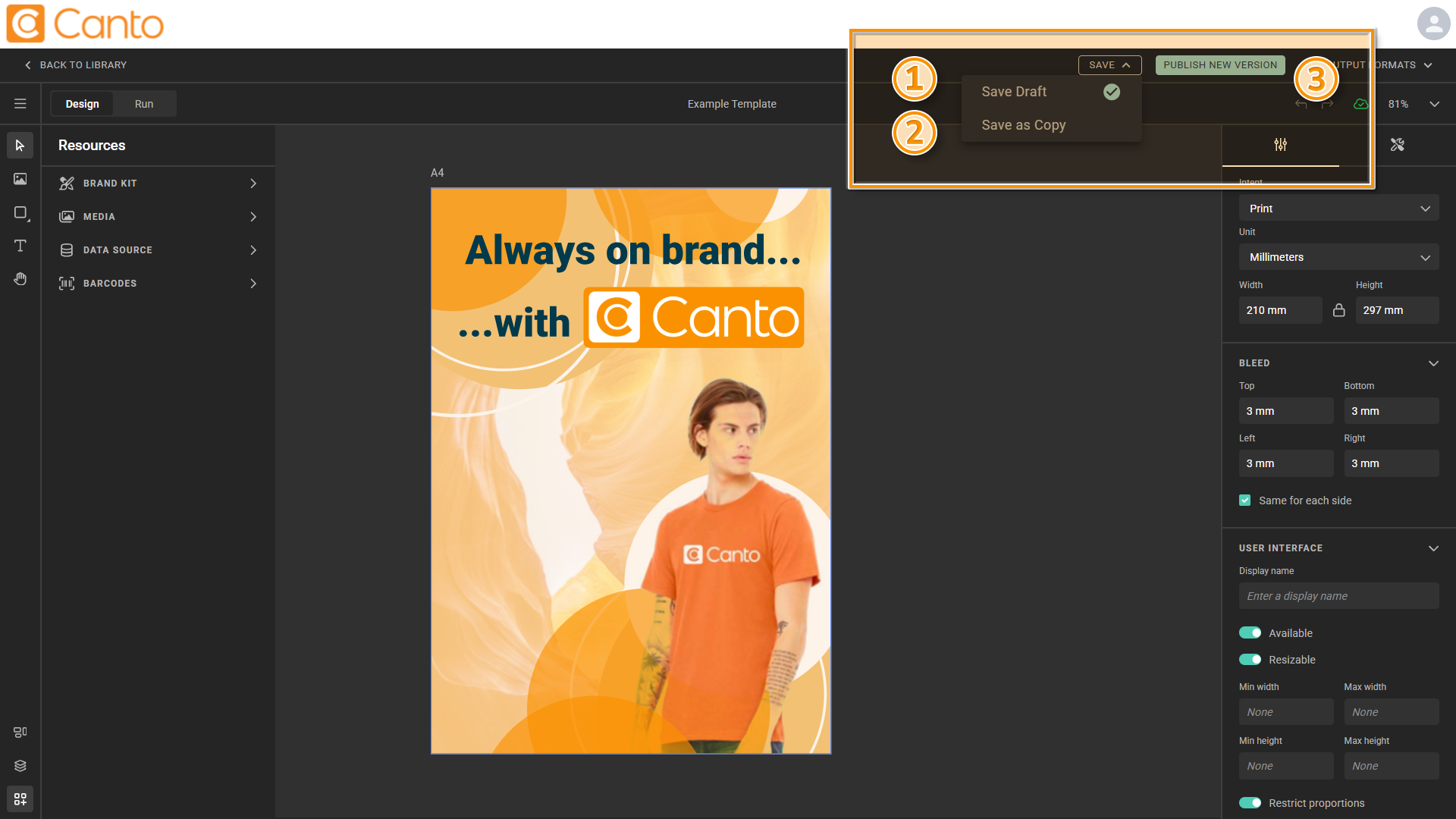Click the Brand Kit icon

click(67, 184)
